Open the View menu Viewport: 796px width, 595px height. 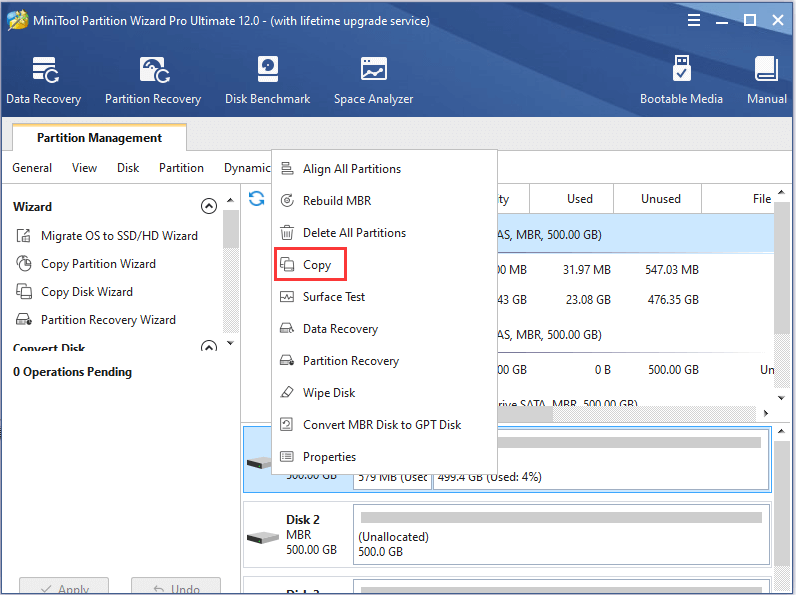pos(84,168)
